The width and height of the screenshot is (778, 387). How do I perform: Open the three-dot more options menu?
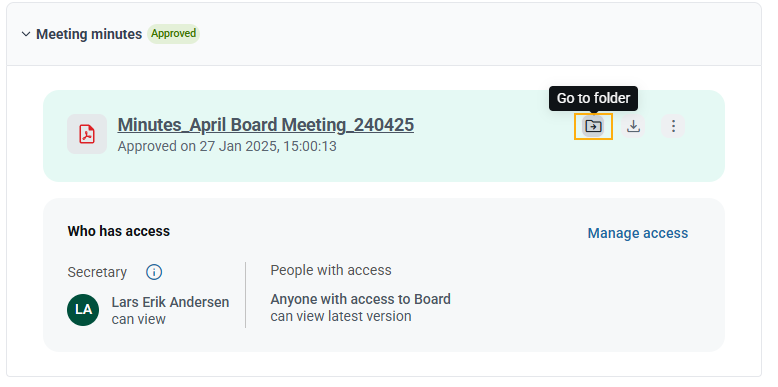(x=673, y=126)
